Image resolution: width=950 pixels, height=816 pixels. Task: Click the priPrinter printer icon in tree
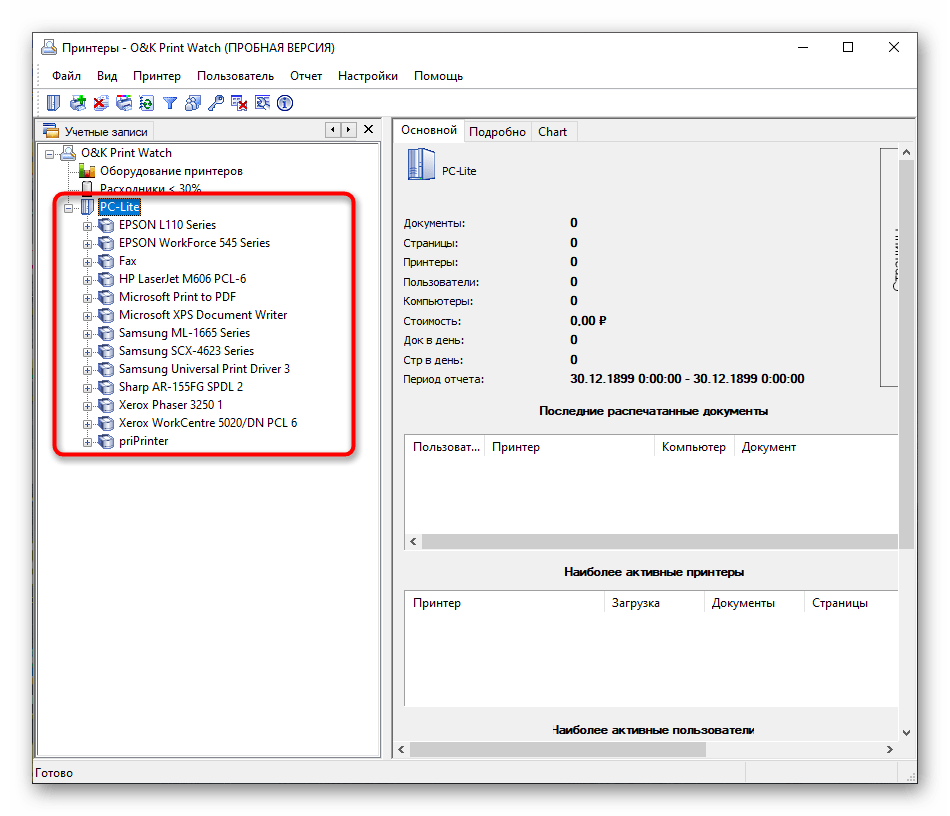(x=106, y=441)
